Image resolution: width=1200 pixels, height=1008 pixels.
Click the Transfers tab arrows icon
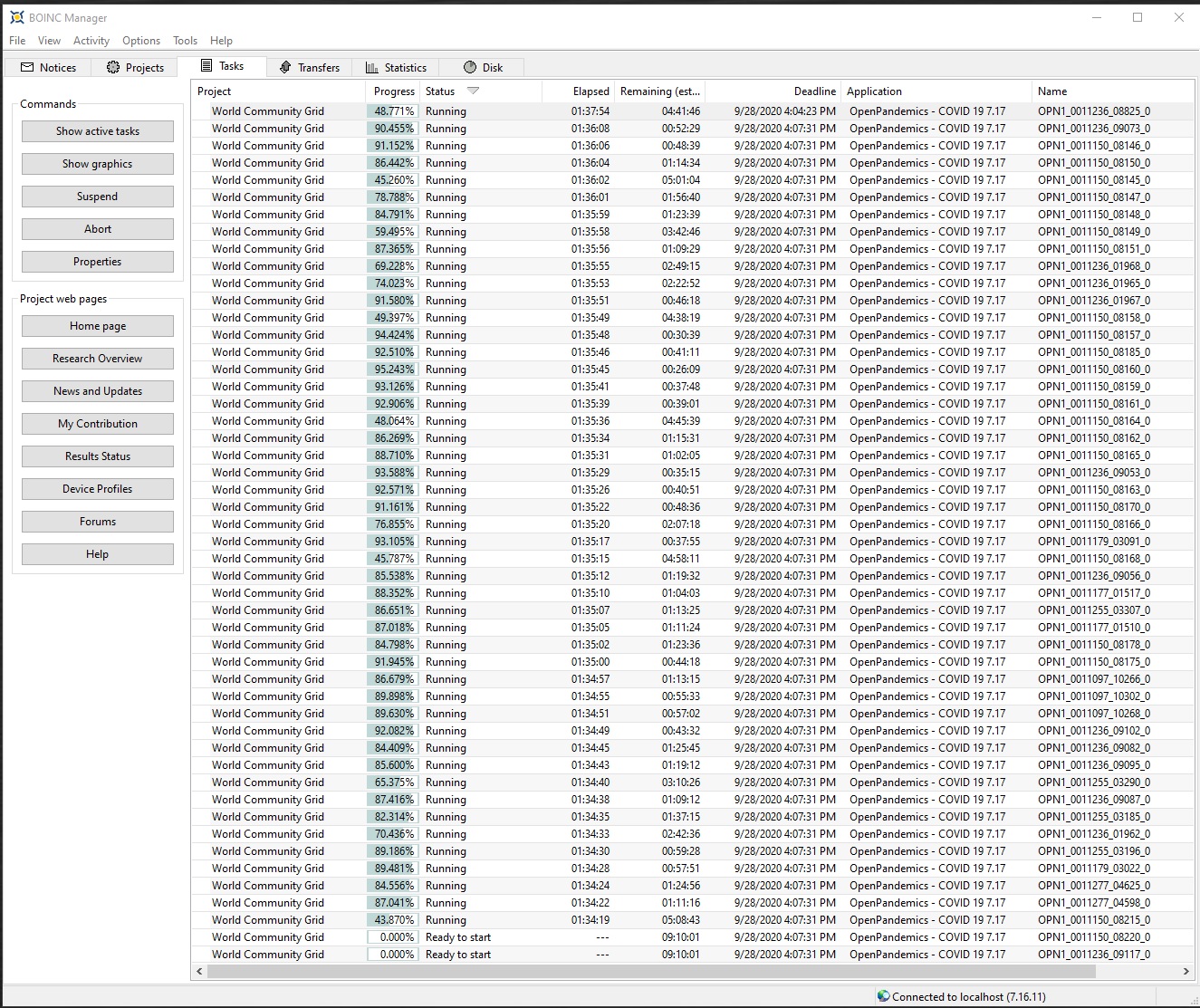[285, 67]
